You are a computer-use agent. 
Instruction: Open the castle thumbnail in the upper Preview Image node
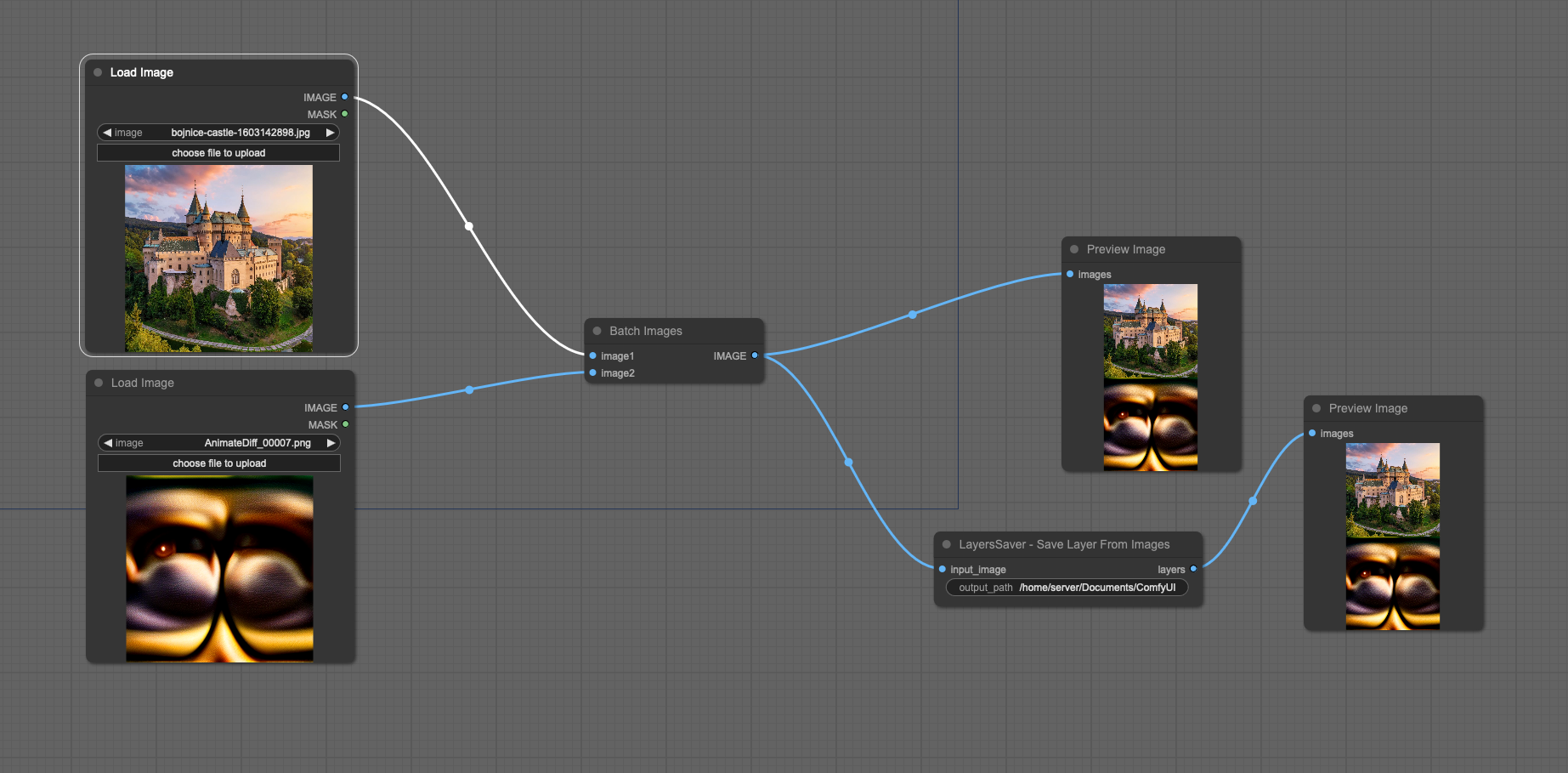(x=1151, y=331)
